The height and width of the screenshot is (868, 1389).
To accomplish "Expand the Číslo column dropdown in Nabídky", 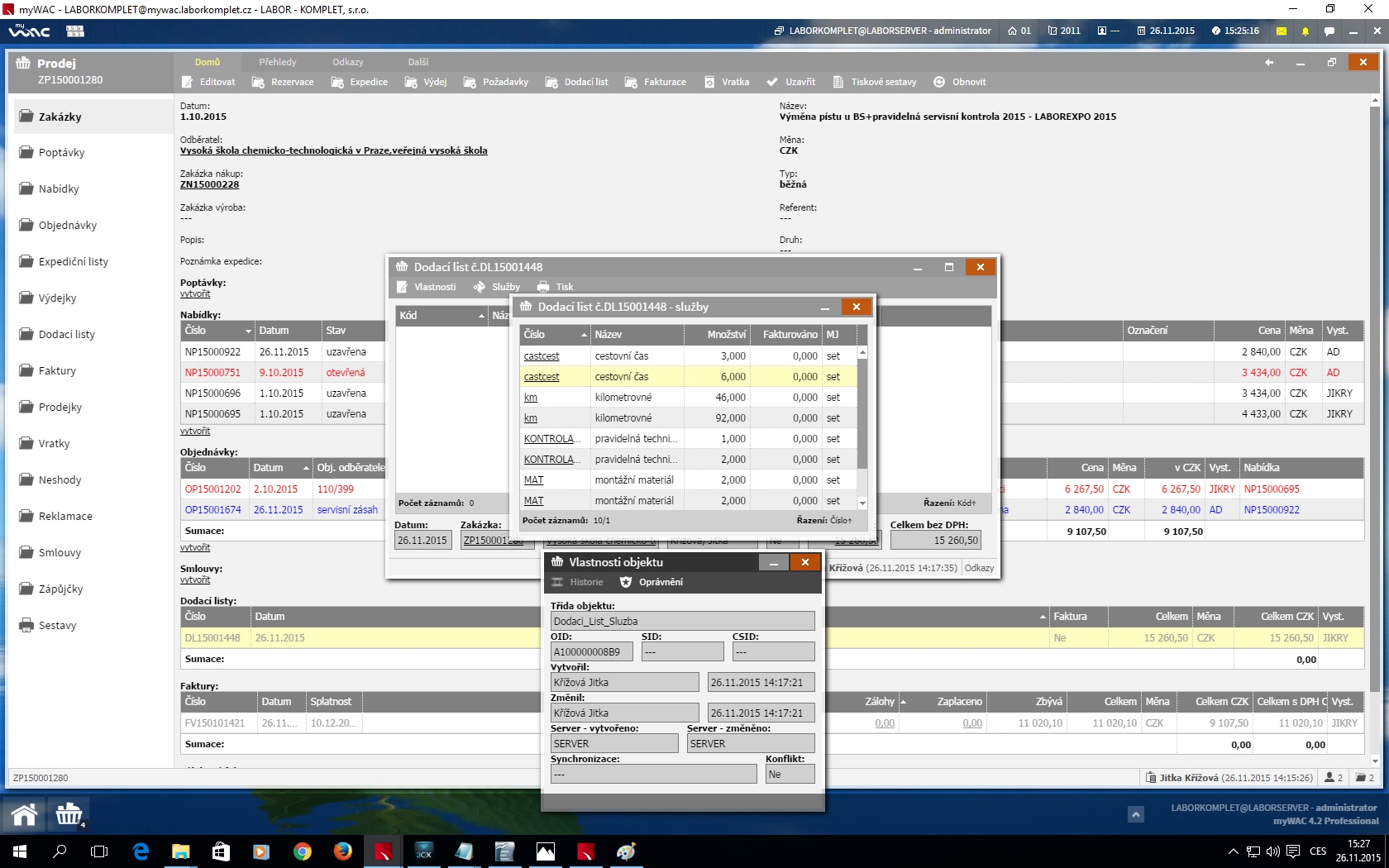I will 248,331.
